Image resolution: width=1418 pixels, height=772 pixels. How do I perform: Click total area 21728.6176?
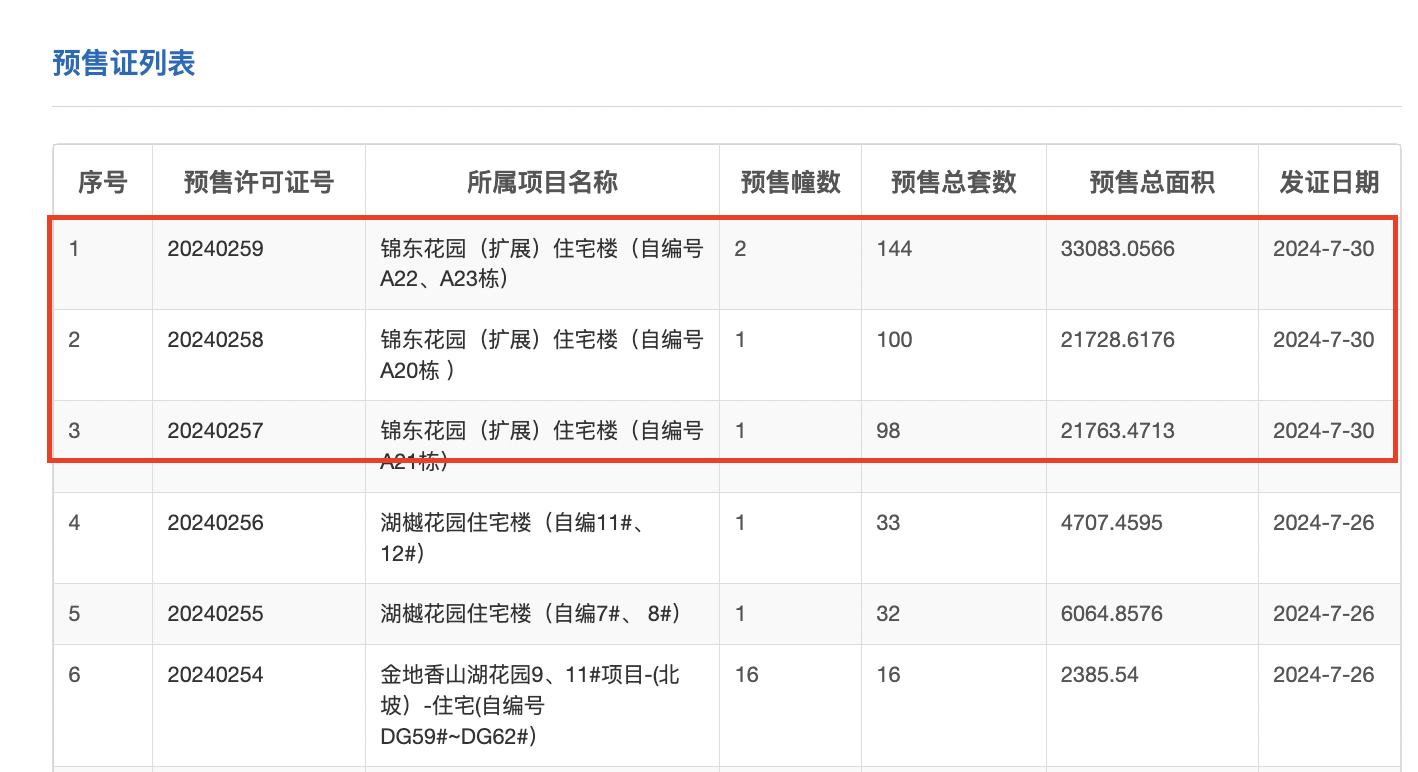click(1118, 340)
